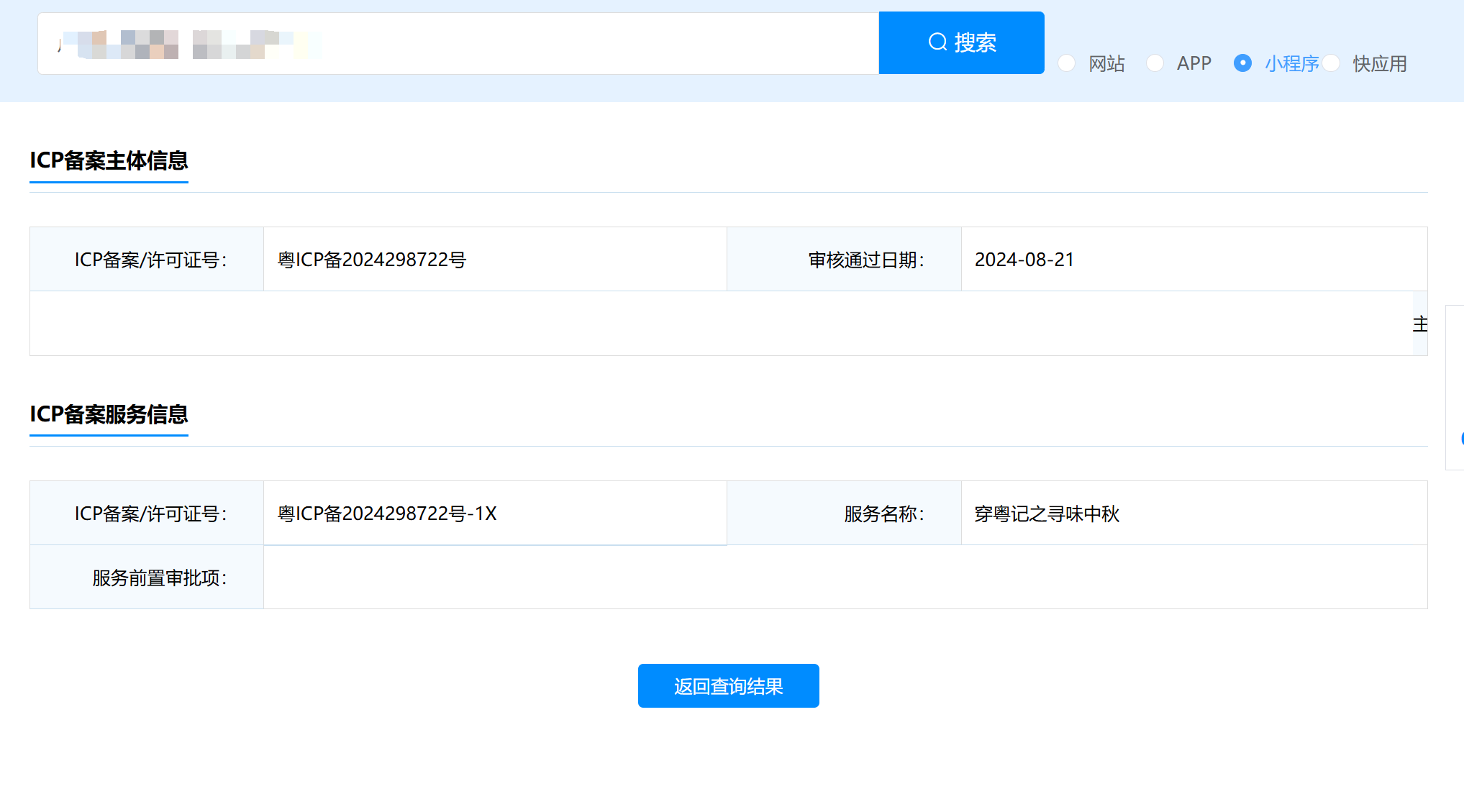This screenshot has width=1464, height=812.
Task: Select the 小程序 radio option
Action: (x=1242, y=63)
